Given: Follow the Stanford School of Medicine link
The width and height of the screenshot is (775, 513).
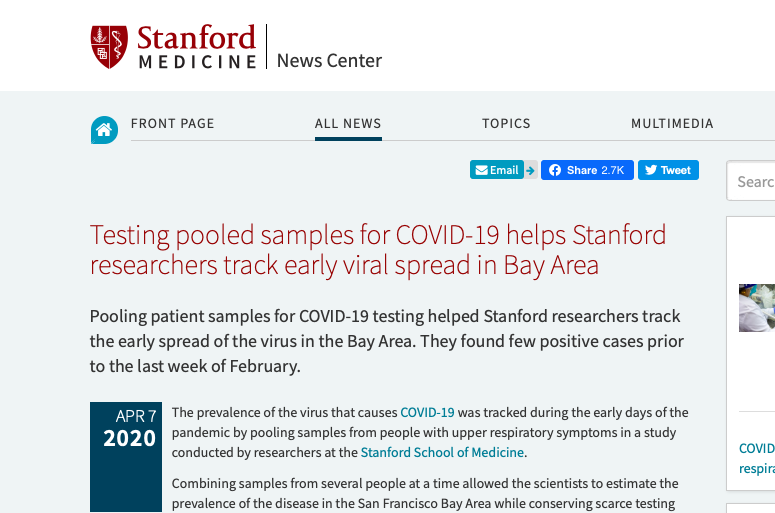Looking at the screenshot, I should coord(442,452).
